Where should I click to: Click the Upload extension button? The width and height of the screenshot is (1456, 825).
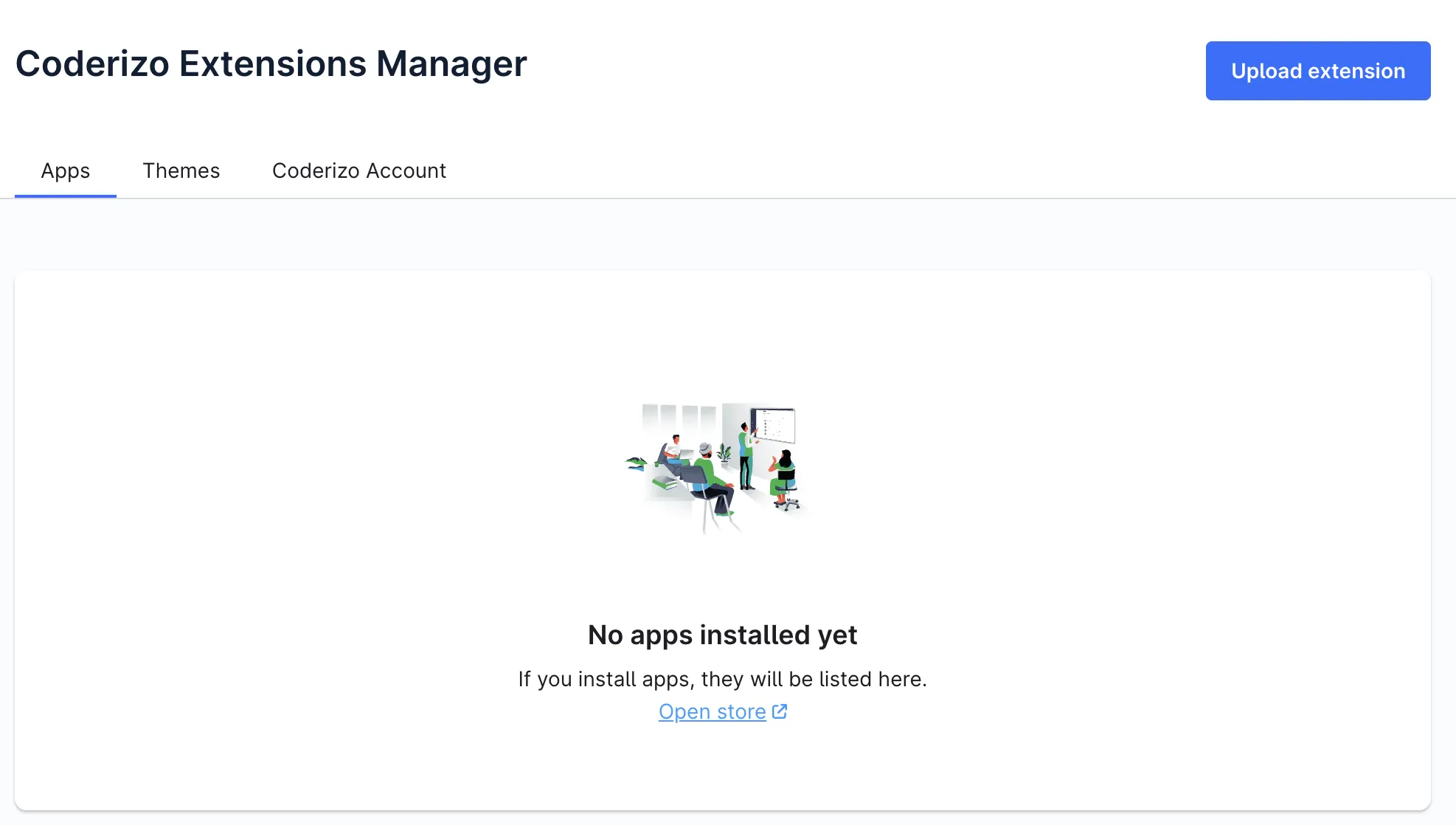(x=1317, y=71)
